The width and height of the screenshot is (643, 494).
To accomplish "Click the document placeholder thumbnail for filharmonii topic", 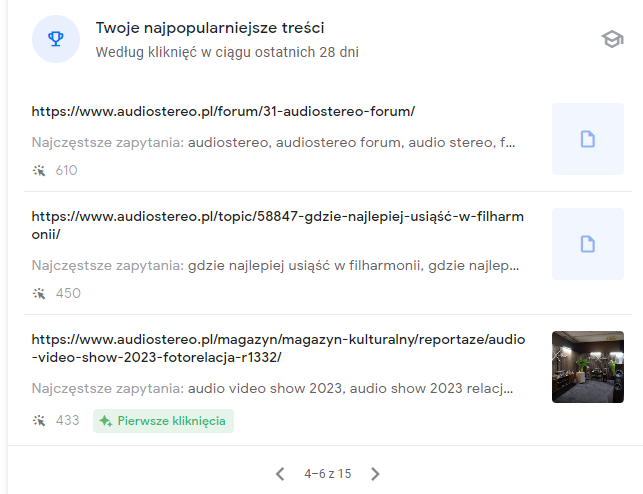I will coord(588,244).
